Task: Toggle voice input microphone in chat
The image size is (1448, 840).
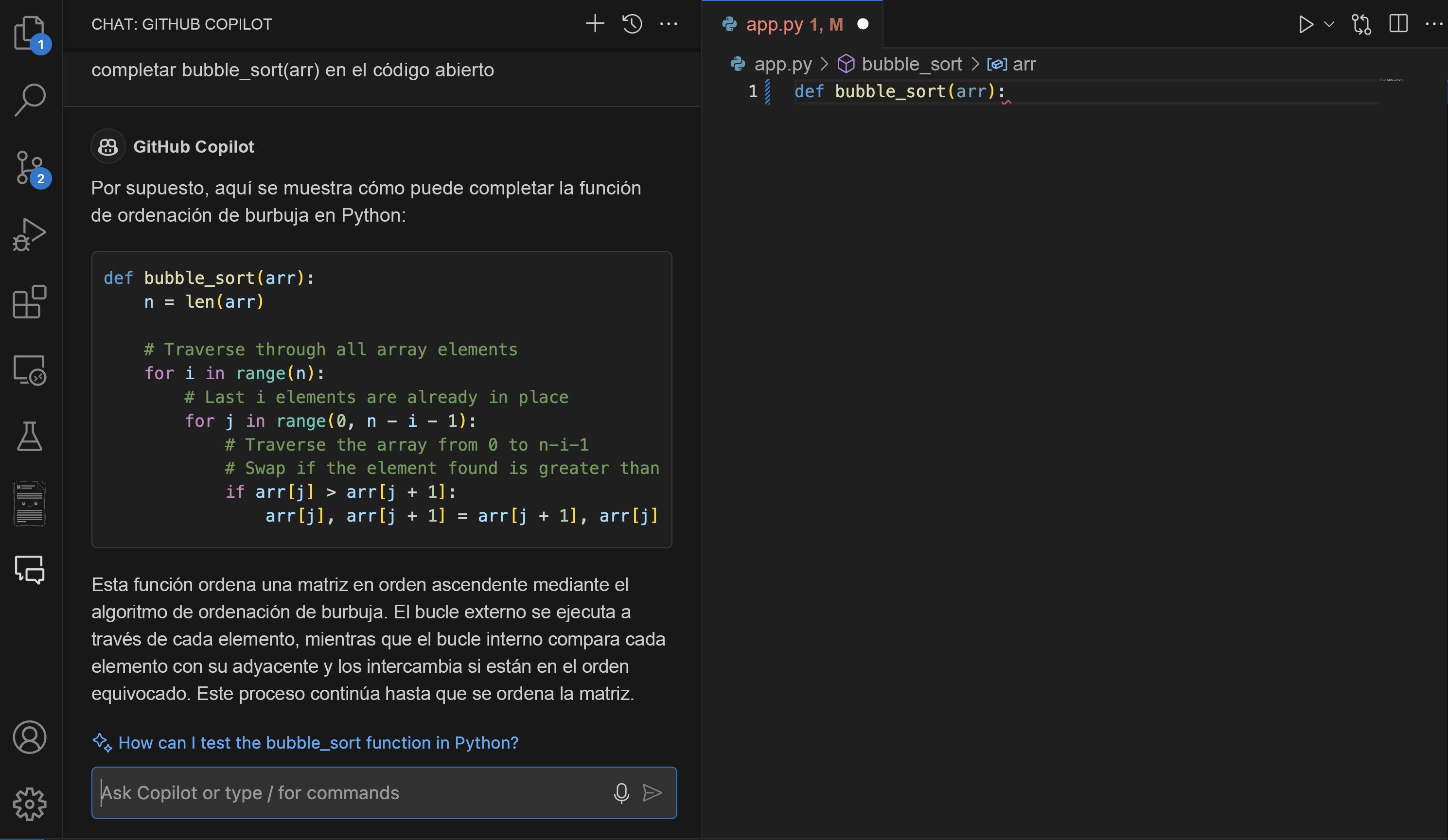Action: coord(621,793)
